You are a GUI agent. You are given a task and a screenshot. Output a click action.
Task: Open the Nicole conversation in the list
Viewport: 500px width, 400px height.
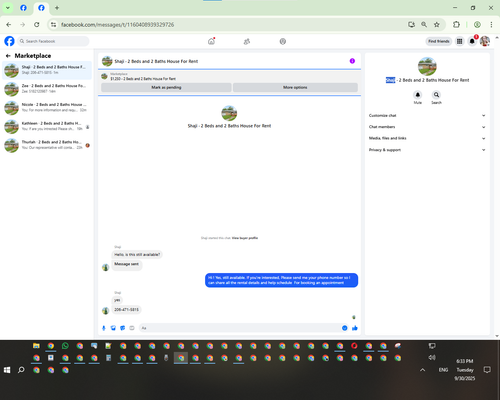point(47,107)
